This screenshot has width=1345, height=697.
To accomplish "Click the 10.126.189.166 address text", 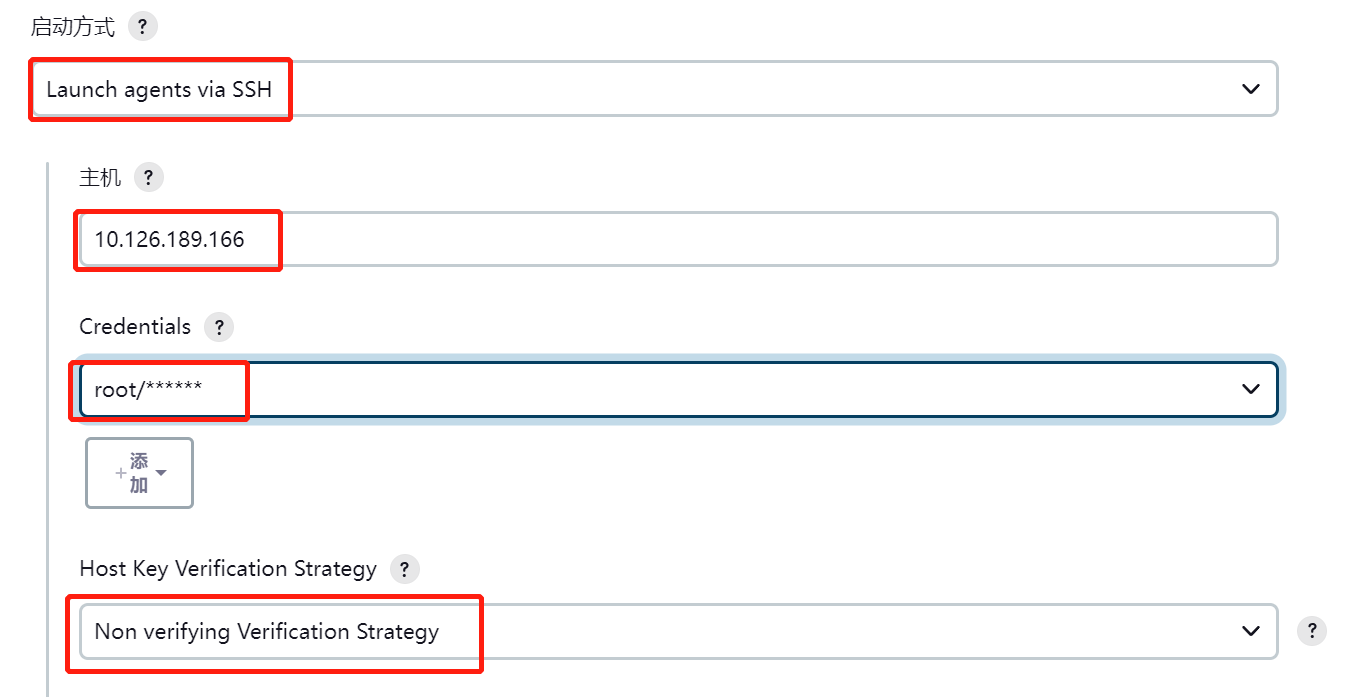I will pyautogui.click(x=169, y=239).
